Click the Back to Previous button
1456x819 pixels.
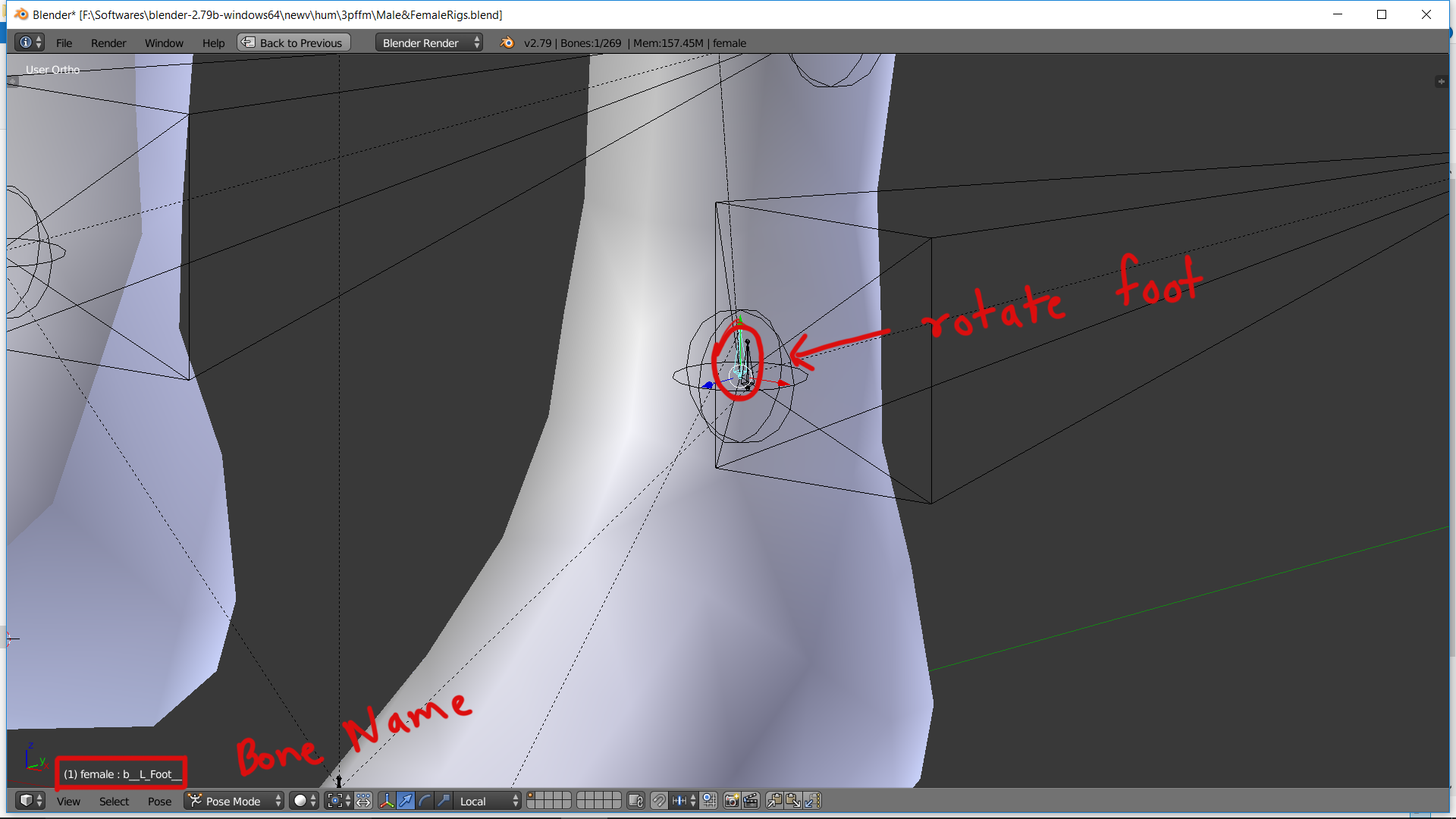pos(294,42)
